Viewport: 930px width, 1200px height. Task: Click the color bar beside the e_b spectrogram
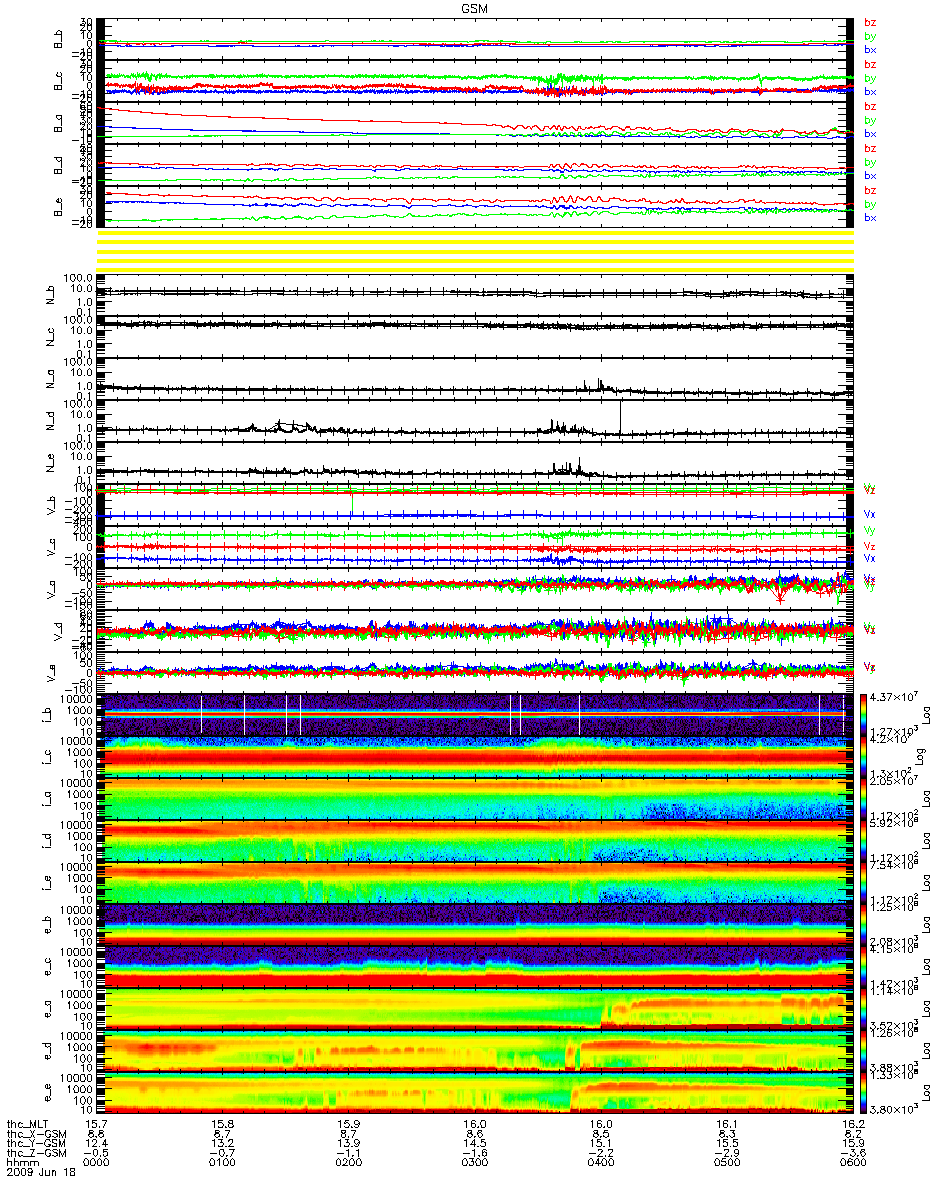tap(862, 924)
